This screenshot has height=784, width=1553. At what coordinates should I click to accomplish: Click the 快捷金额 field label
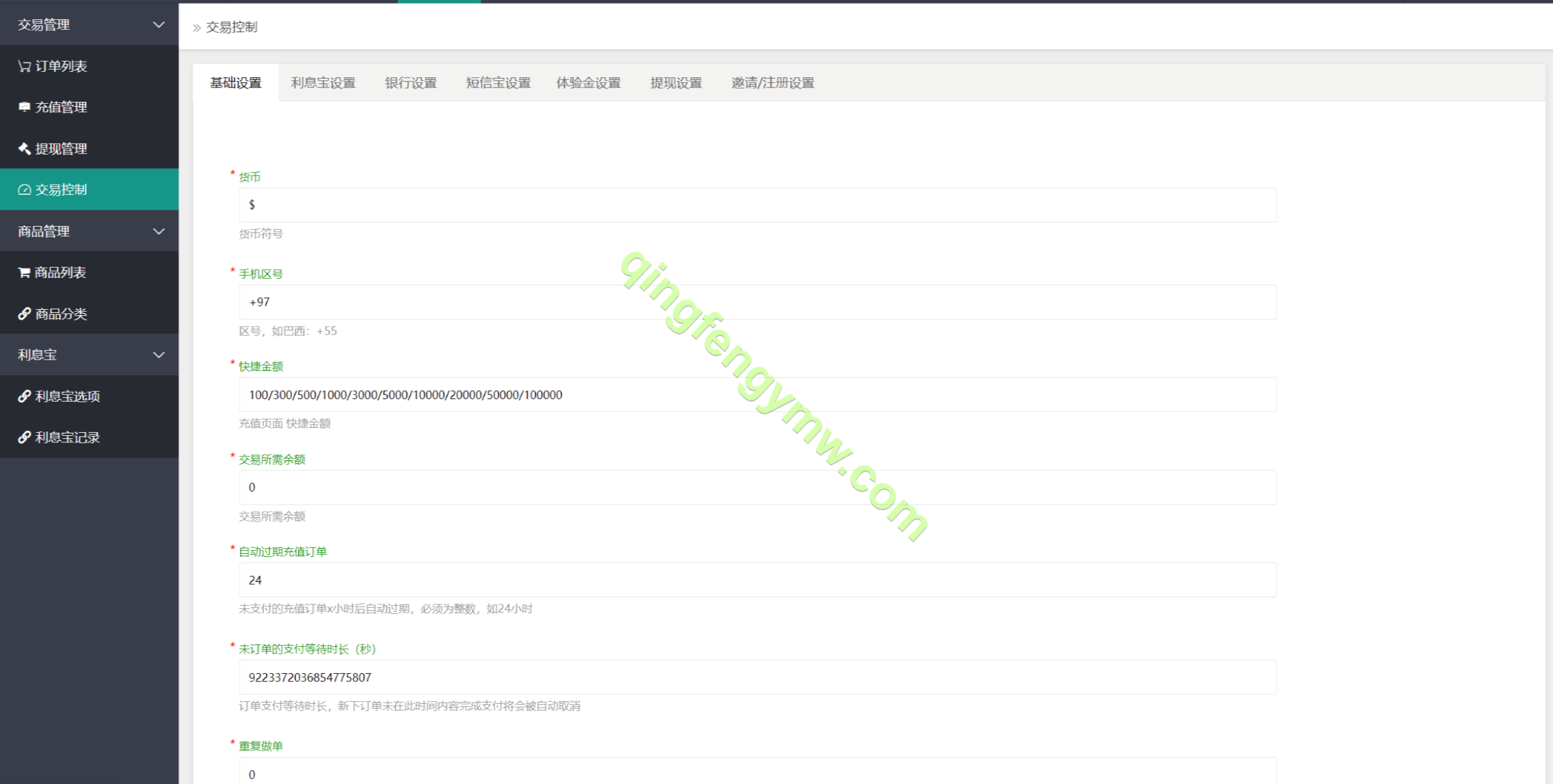pyautogui.click(x=260, y=366)
